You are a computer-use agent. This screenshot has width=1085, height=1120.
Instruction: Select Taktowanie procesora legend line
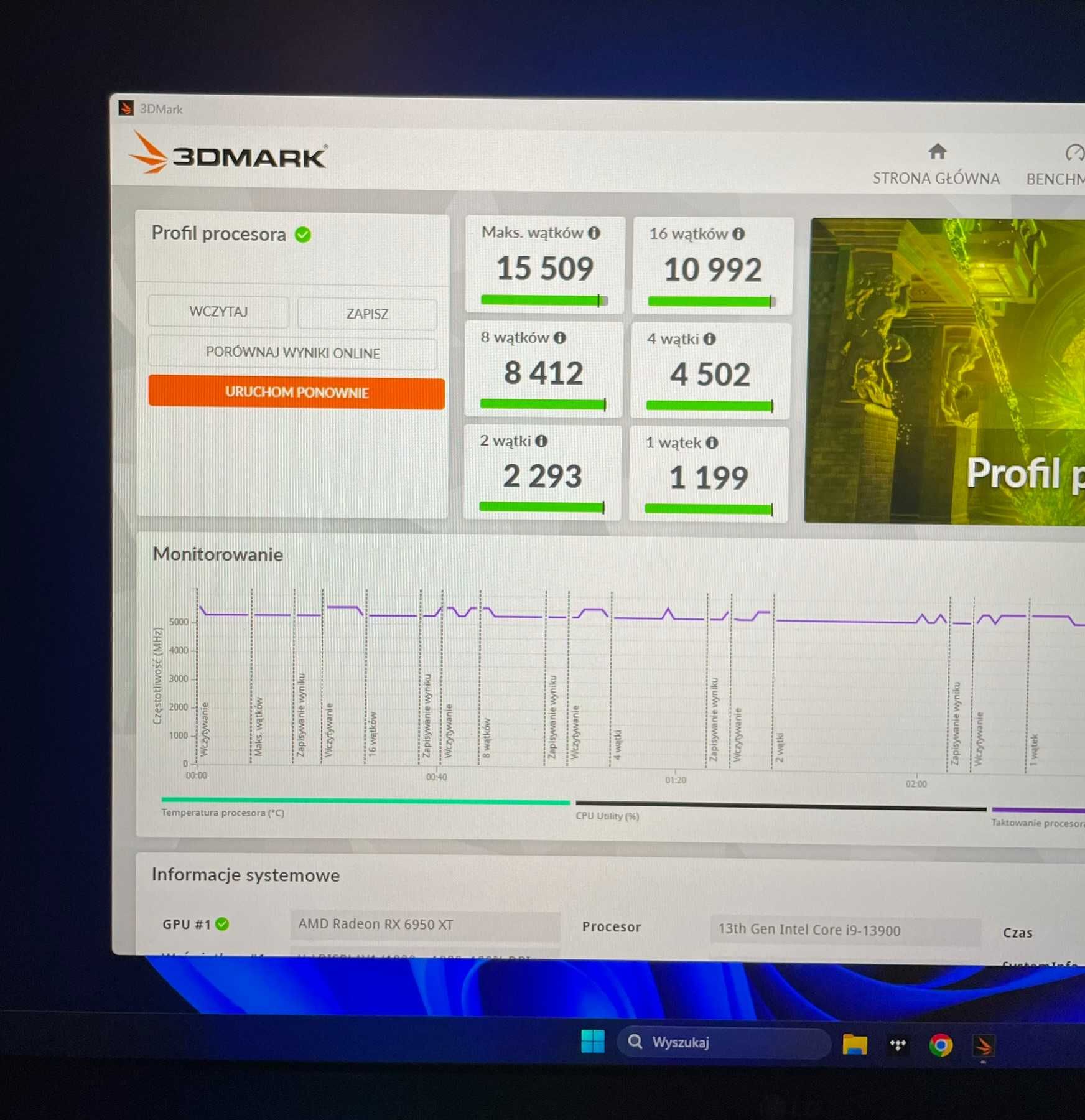click(x=1038, y=810)
